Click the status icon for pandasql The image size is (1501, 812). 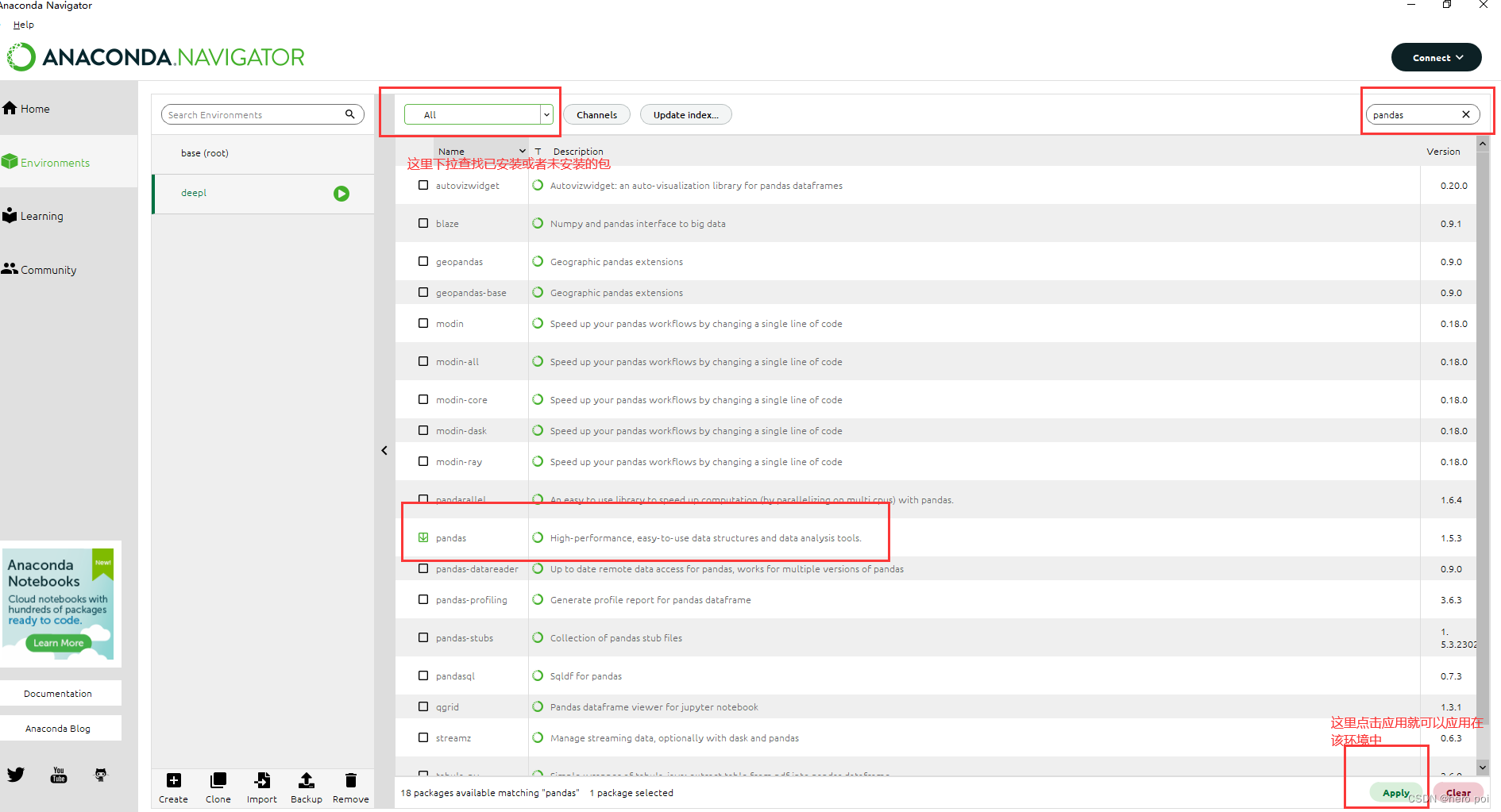pos(538,675)
